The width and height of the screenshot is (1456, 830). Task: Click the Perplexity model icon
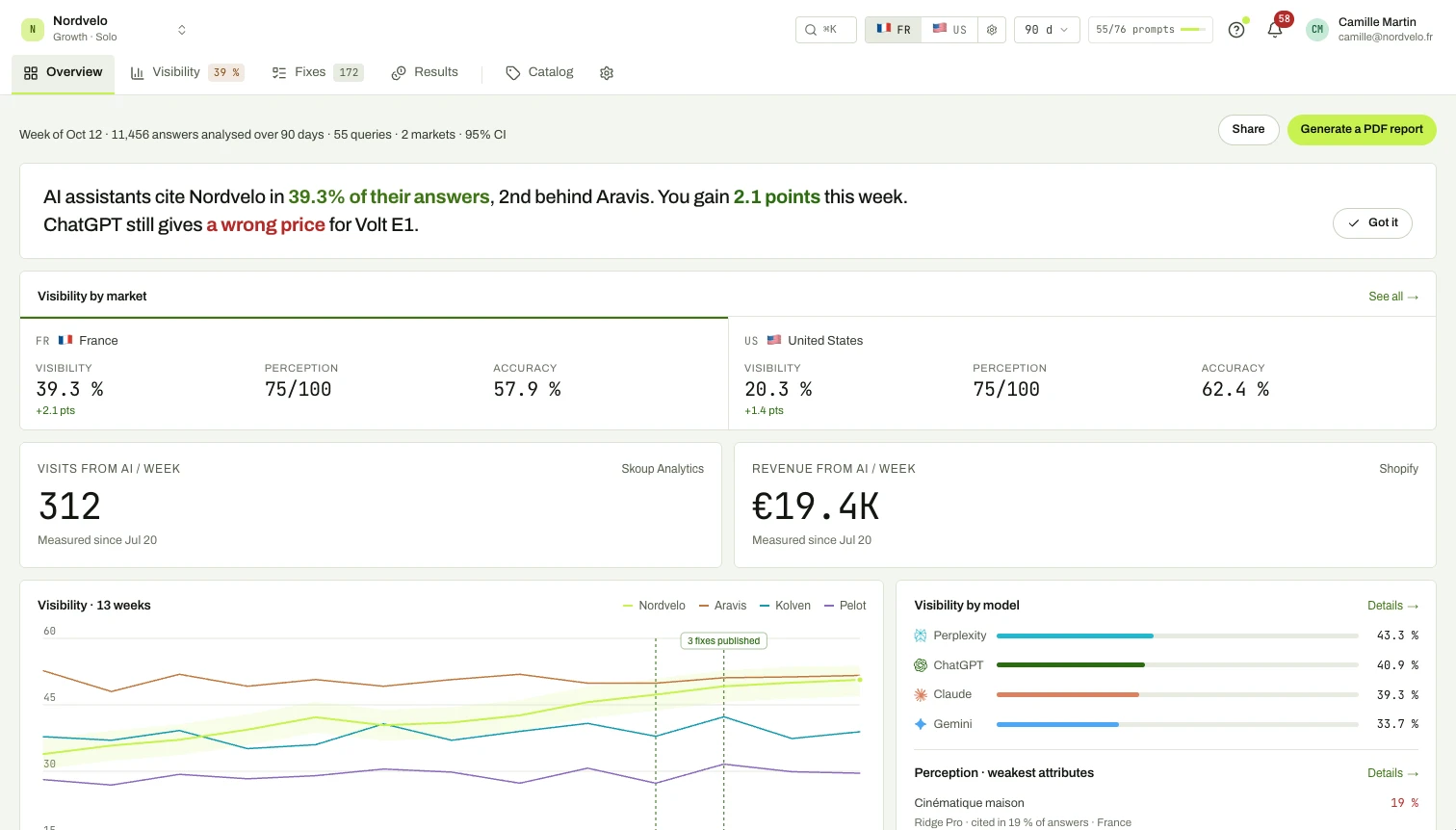tap(921, 635)
